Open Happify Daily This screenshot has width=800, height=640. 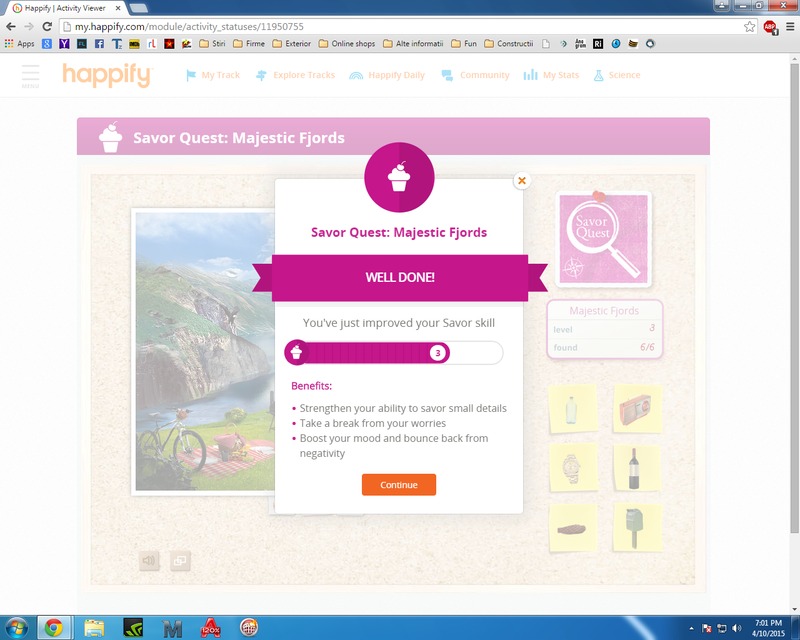[387, 75]
